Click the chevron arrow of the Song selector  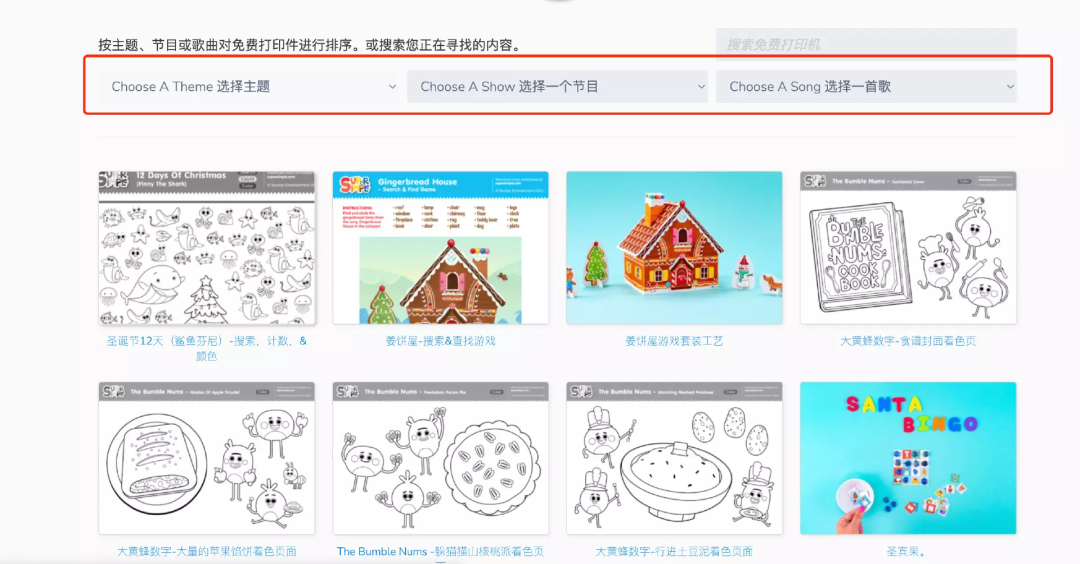click(1010, 87)
